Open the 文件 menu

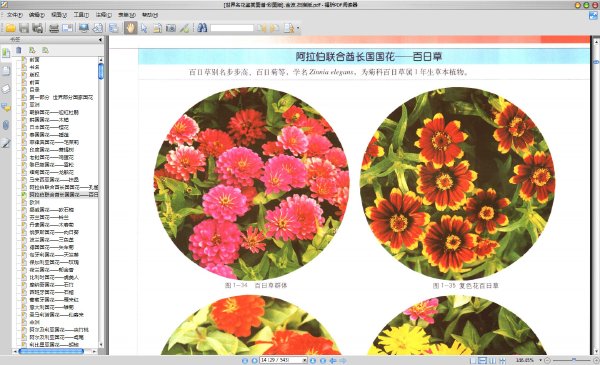coord(15,15)
